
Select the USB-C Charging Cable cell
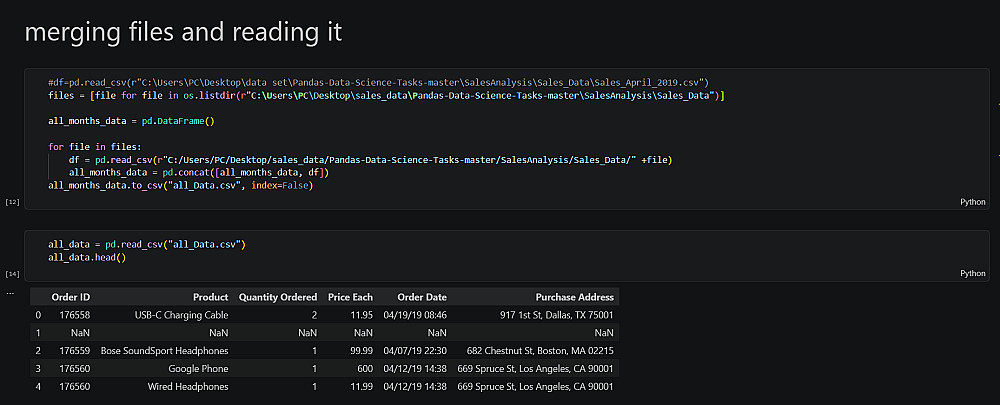tap(181, 315)
